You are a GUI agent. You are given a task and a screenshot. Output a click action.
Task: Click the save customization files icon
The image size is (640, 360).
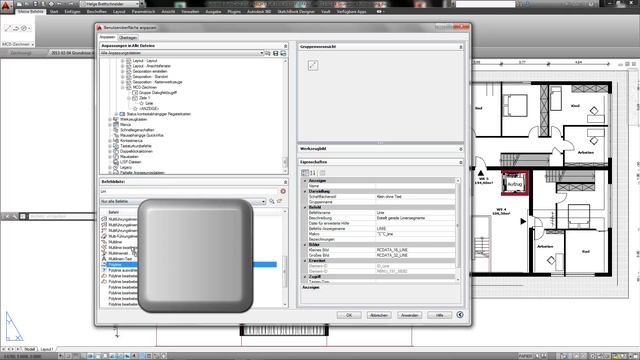click(276, 53)
